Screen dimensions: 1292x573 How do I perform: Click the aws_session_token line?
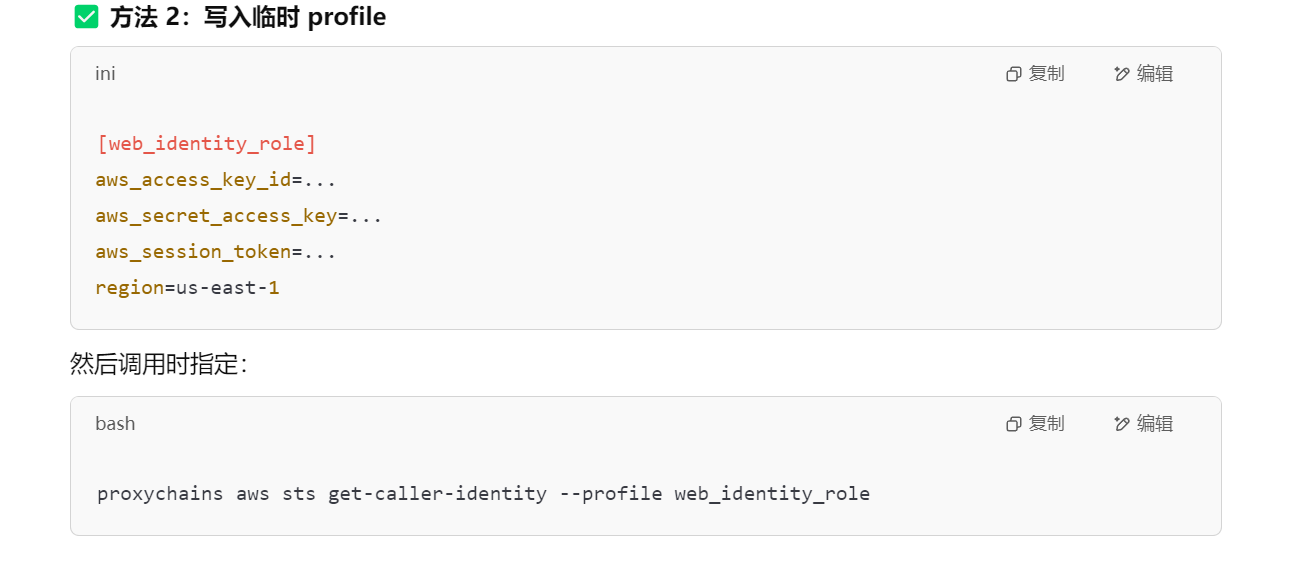[216, 252]
